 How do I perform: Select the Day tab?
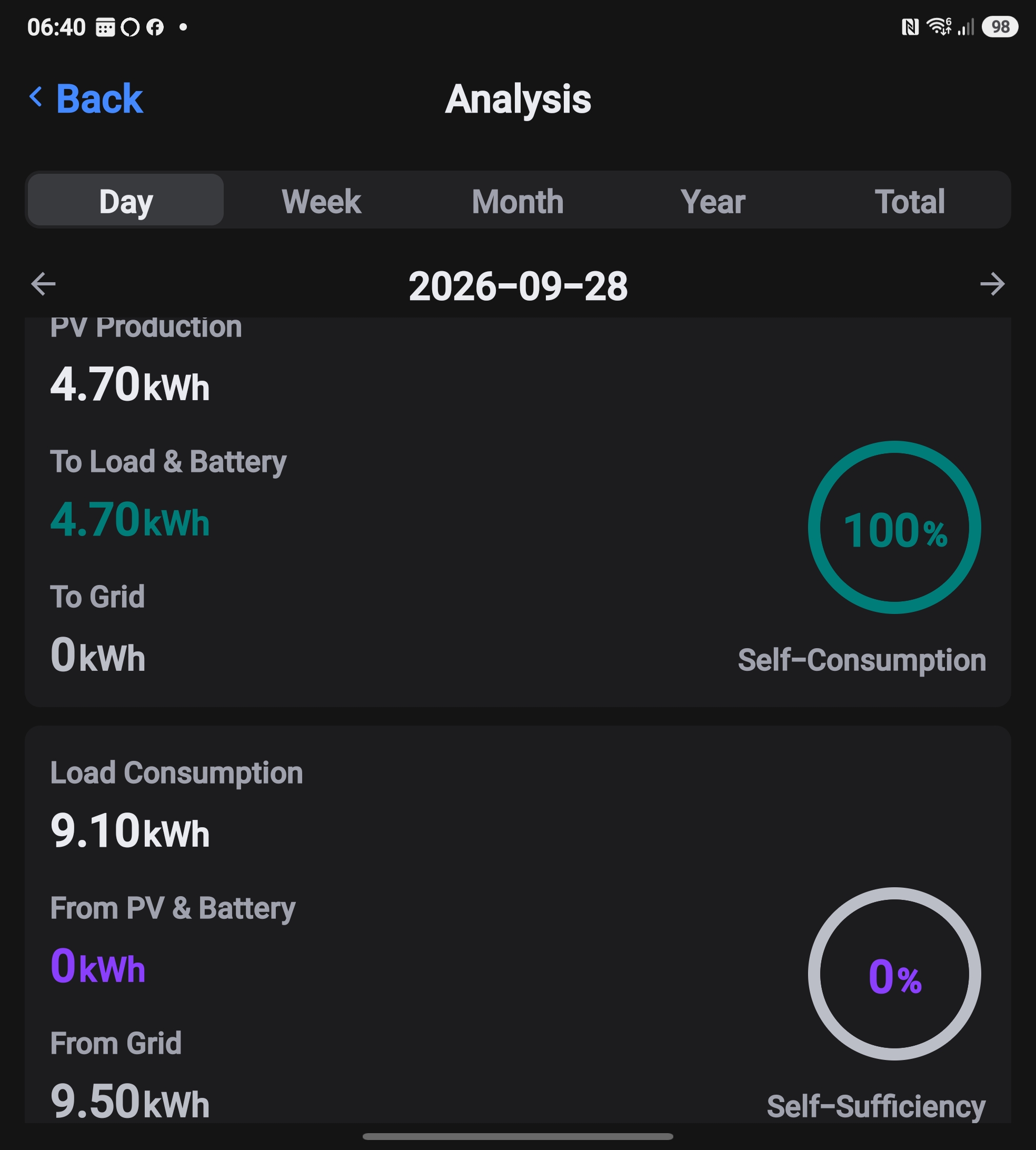[126, 201]
